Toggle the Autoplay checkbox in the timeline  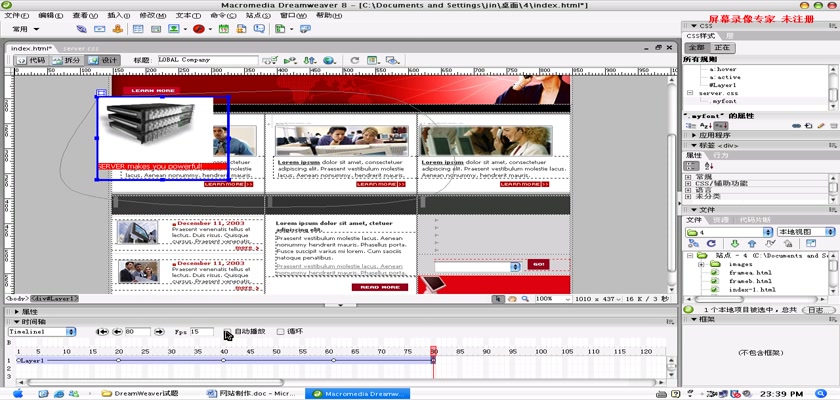227,331
